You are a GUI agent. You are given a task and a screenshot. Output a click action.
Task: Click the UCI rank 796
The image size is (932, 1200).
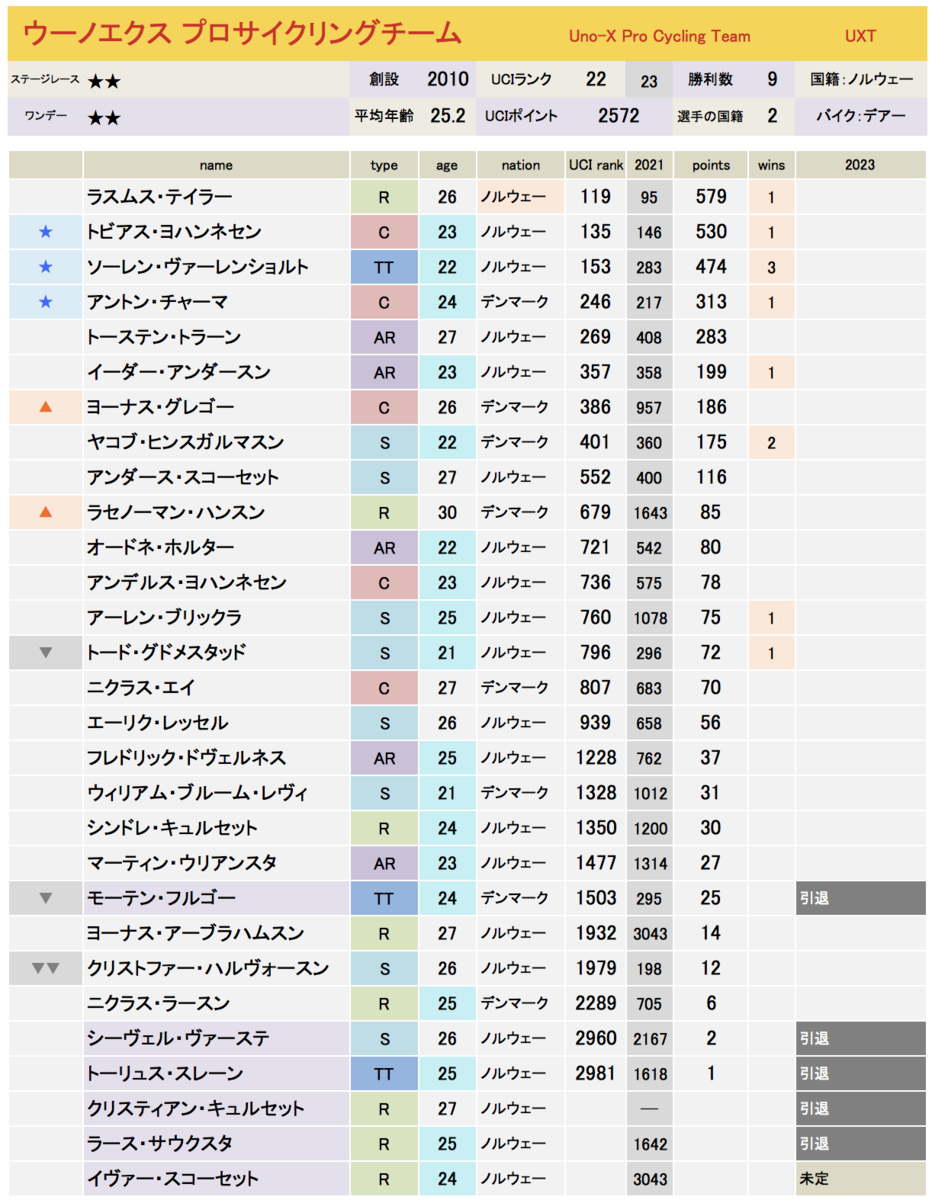coord(595,652)
